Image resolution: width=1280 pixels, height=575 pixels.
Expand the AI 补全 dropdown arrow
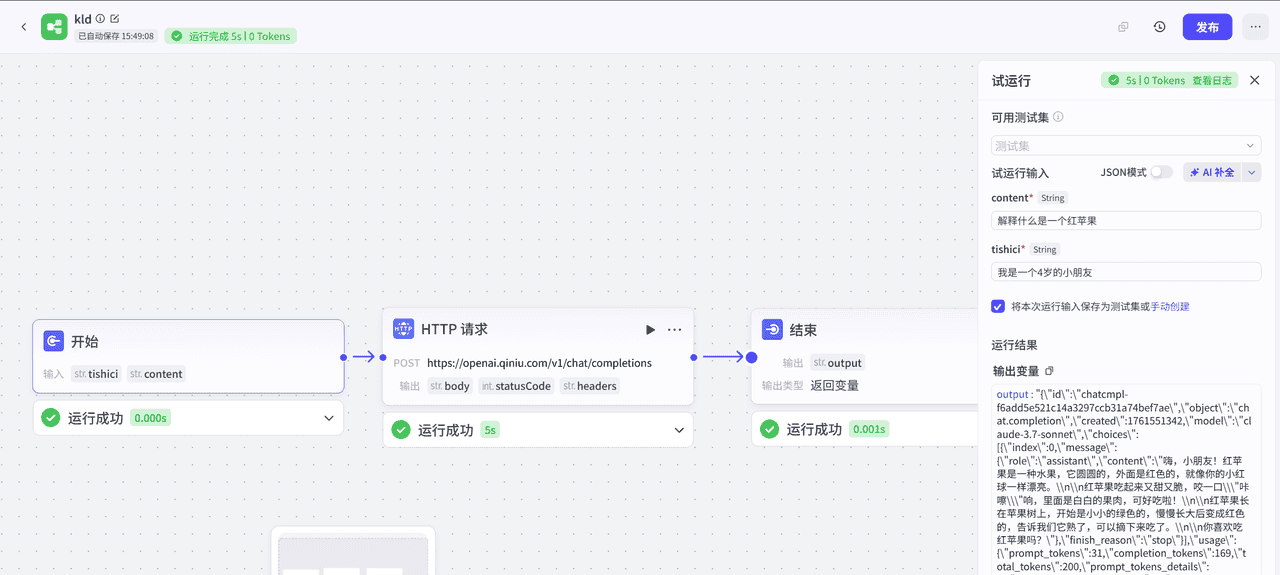1251,172
